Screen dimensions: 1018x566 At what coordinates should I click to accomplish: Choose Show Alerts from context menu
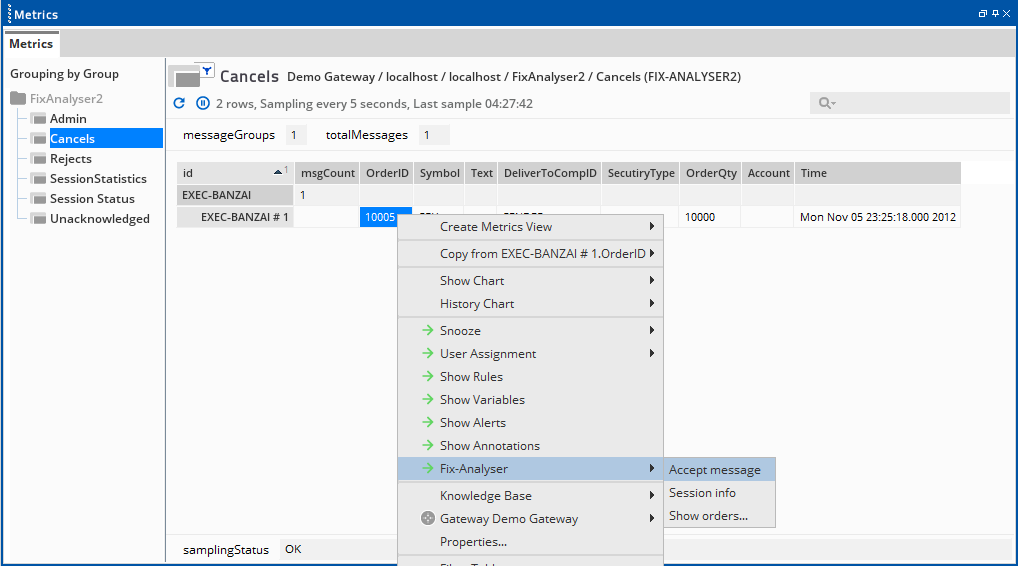530,423
